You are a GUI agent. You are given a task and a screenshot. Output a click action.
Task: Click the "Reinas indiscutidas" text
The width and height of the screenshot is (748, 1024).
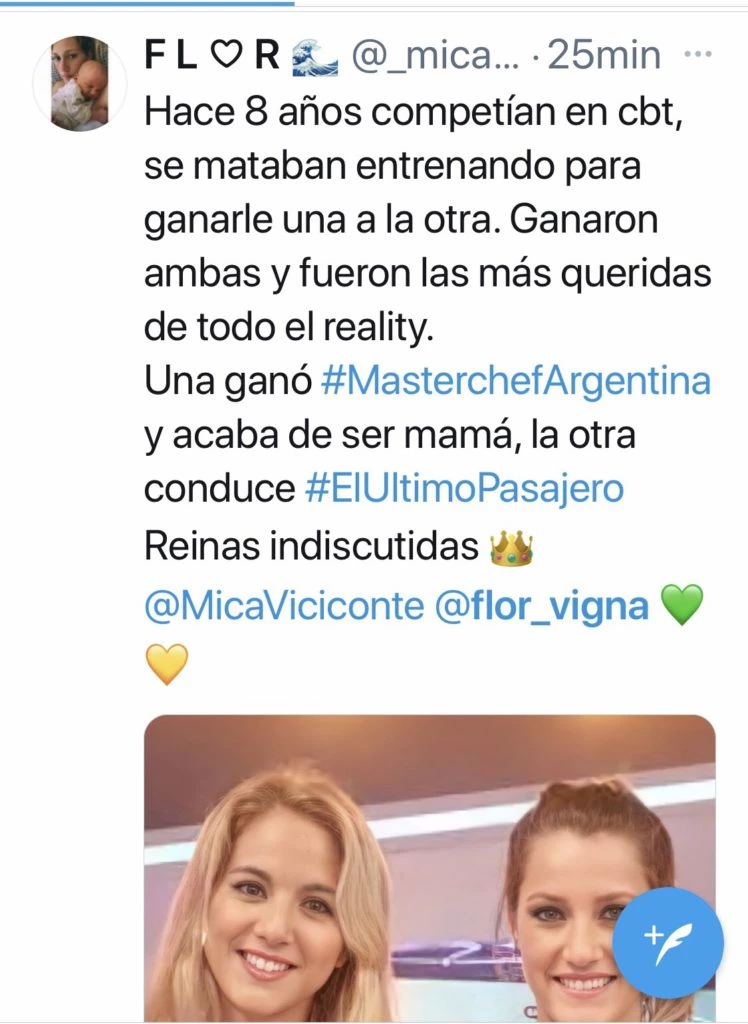[x=311, y=548]
